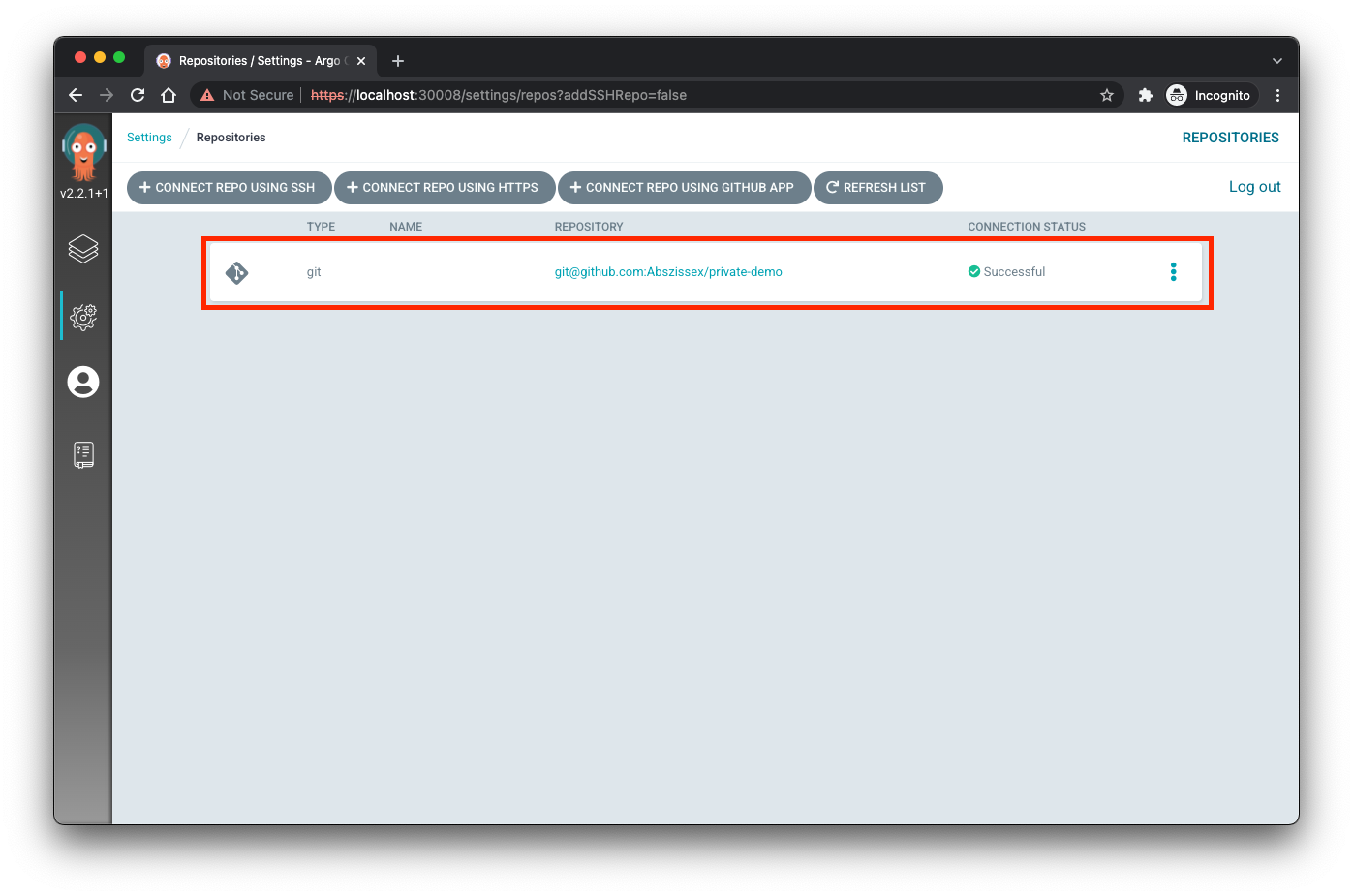The image size is (1353, 896).
Task: Click Connect Repo Using GitHub App
Action: tap(684, 187)
